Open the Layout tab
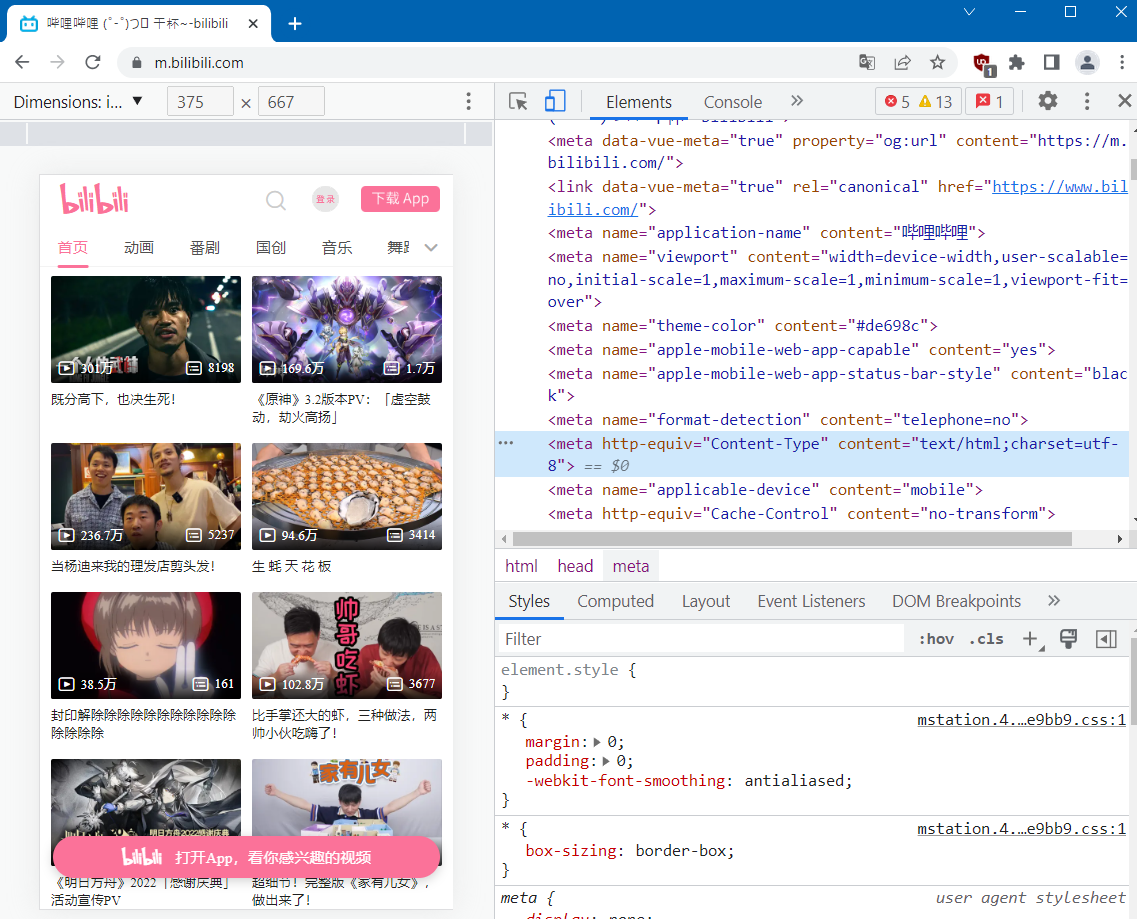 706,601
